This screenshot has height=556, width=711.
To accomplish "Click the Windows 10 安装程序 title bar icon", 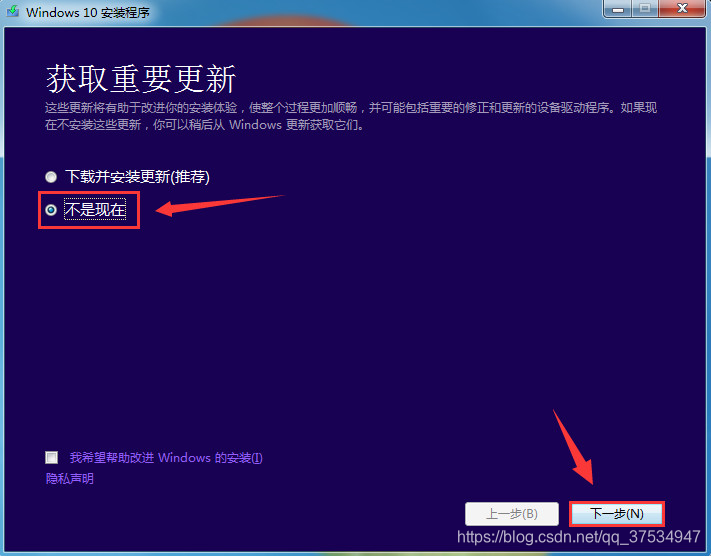I will pyautogui.click(x=13, y=11).
